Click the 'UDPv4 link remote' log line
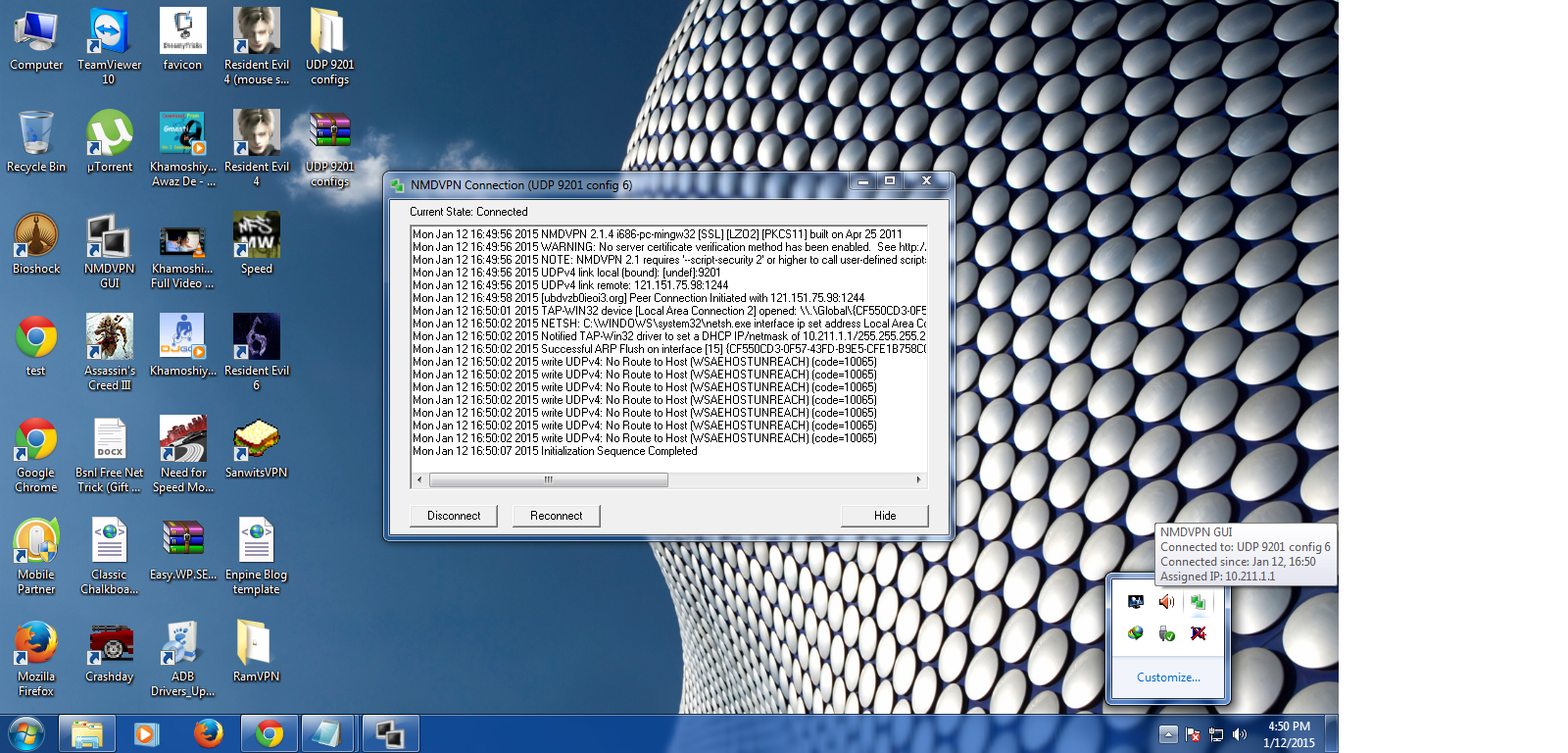 tap(570, 285)
